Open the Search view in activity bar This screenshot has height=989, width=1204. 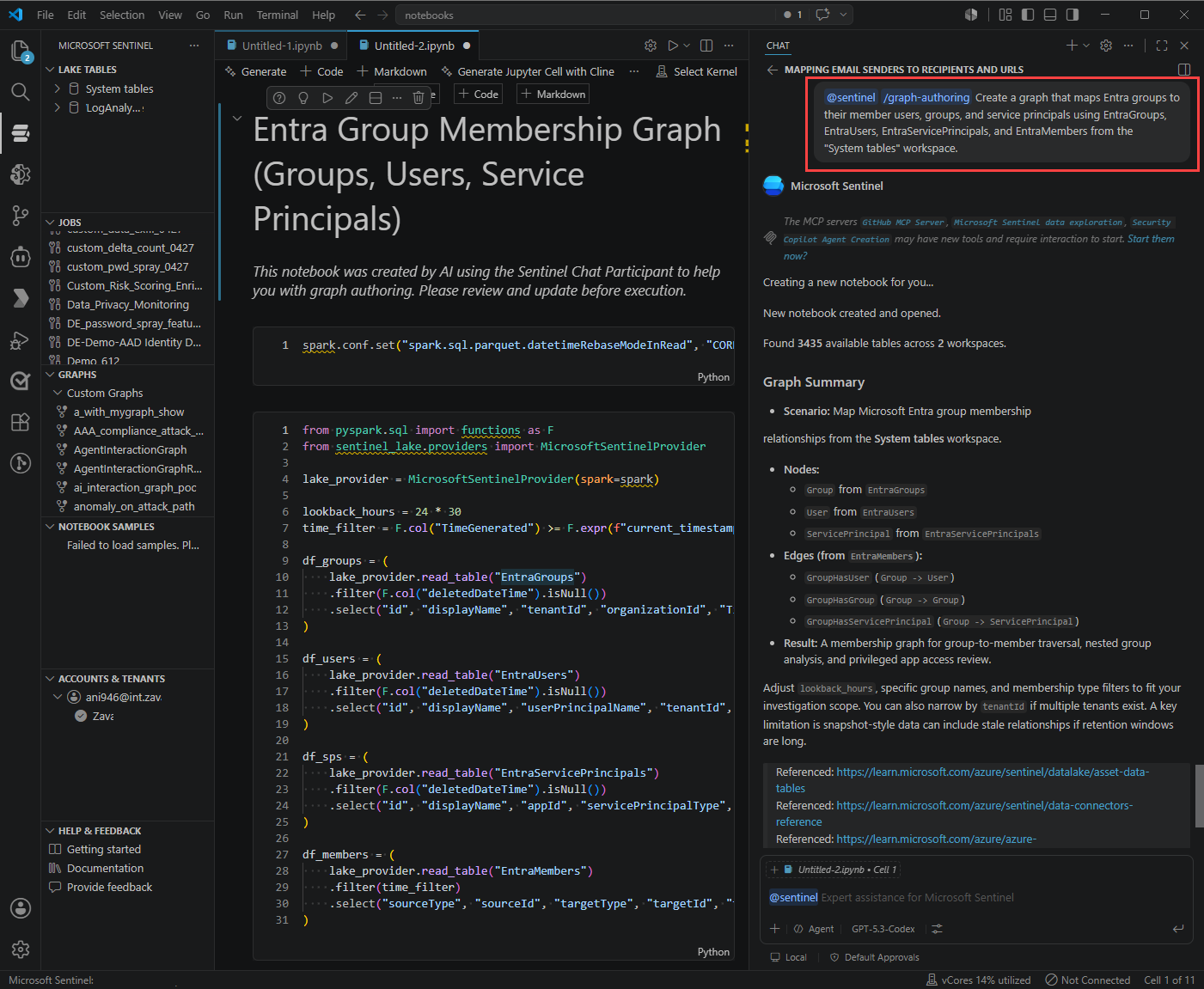tap(21, 92)
